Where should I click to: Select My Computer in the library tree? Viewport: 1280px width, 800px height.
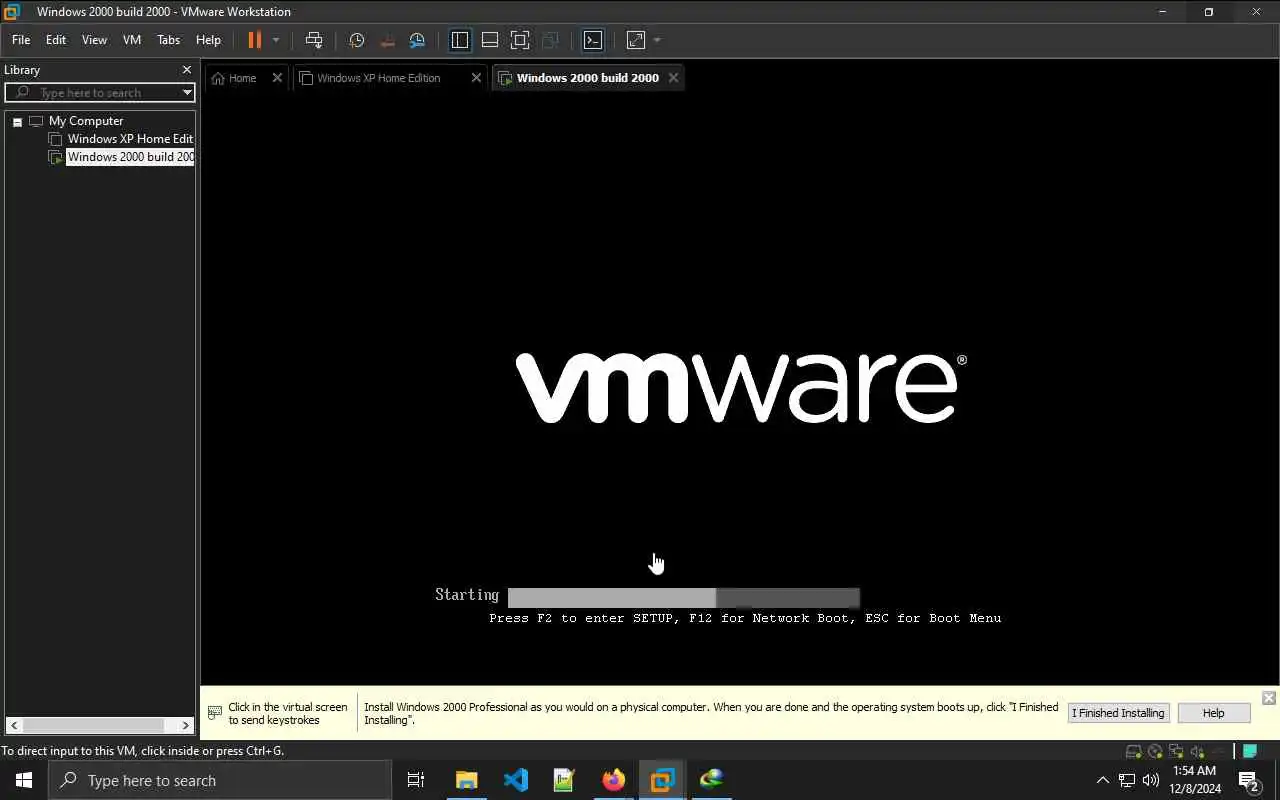point(86,121)
